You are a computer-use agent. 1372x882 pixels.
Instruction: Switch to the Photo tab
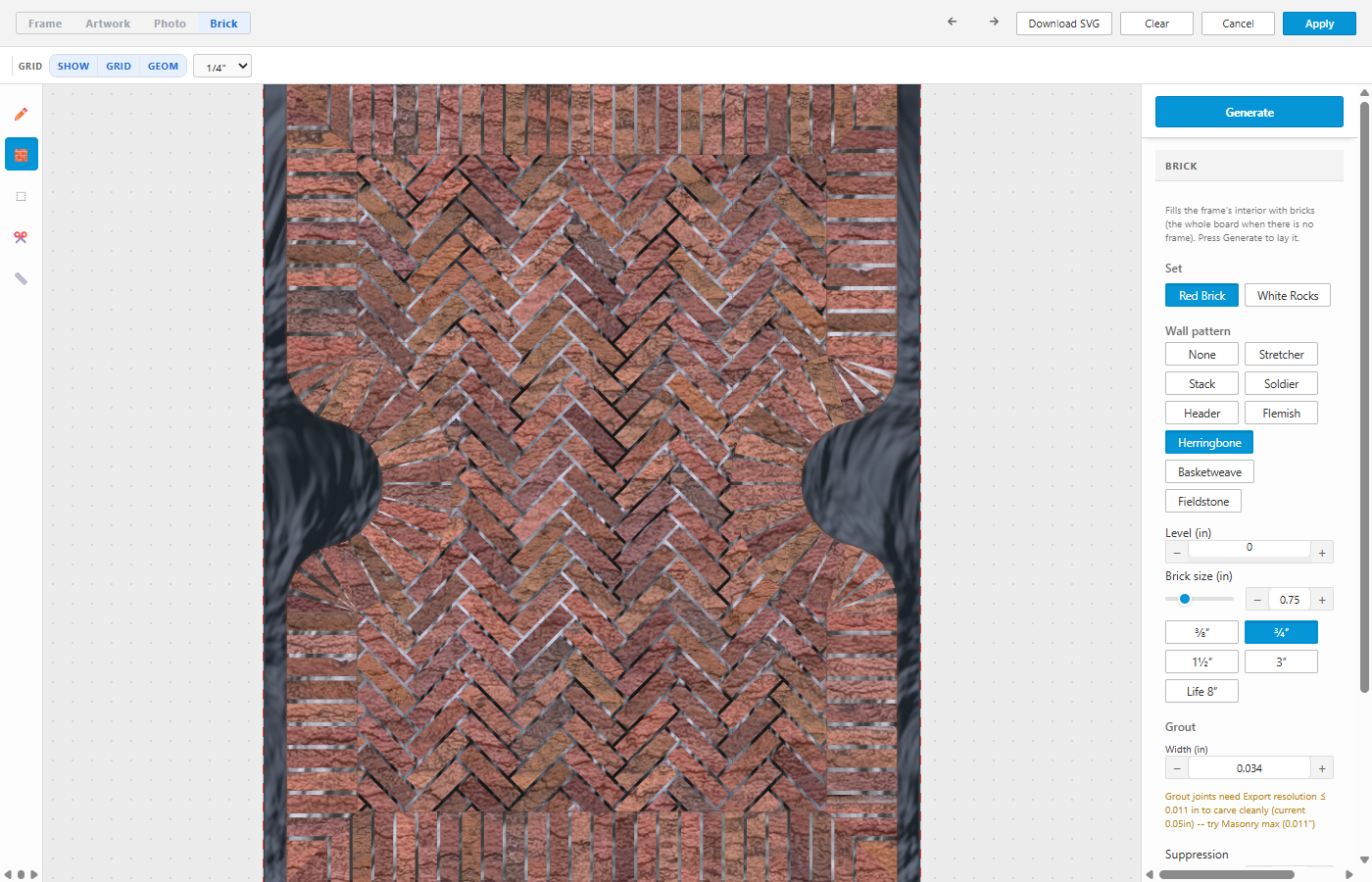pos(170,24)
